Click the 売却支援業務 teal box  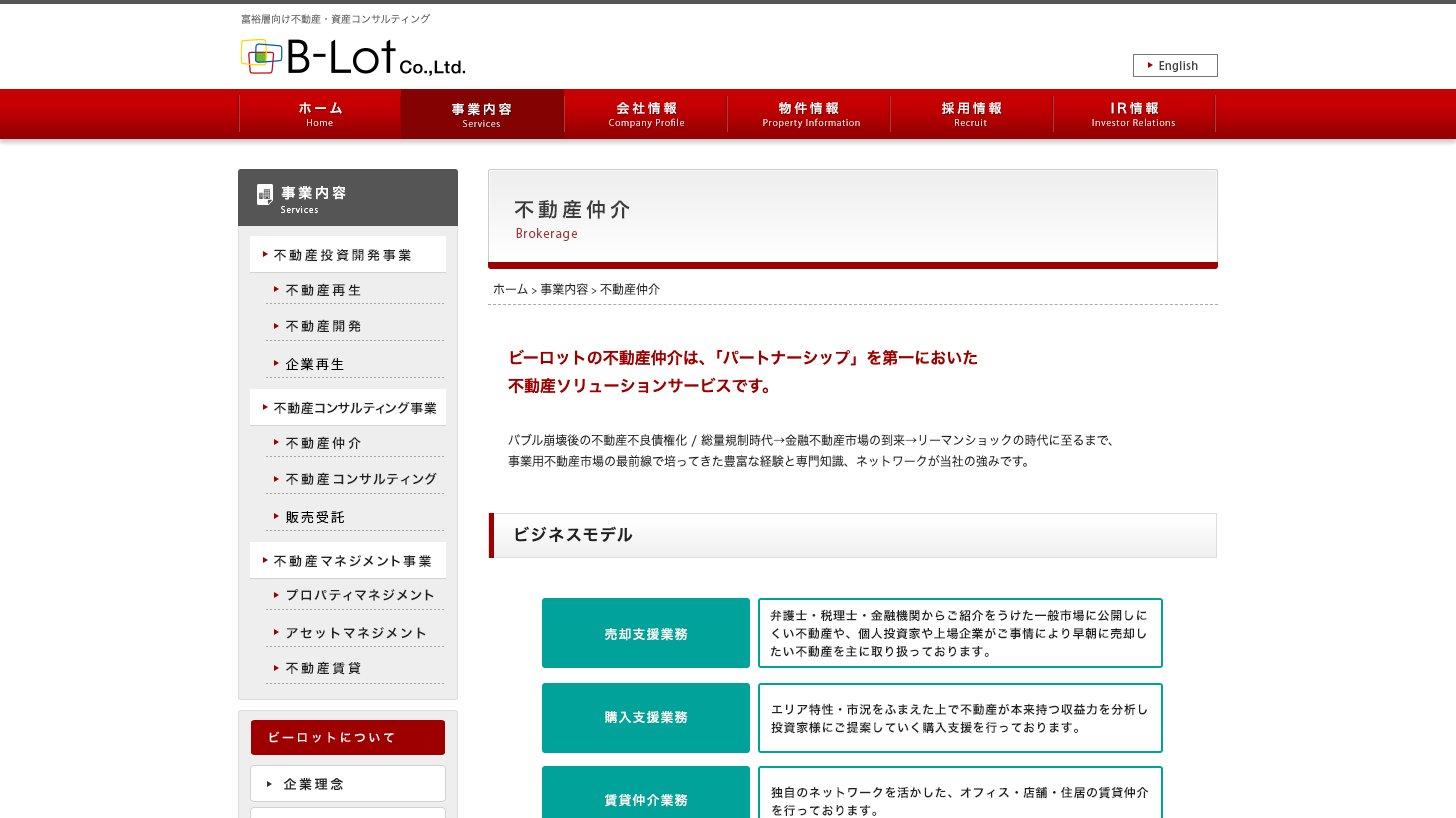pyautogui.click(x=646, y=633)
